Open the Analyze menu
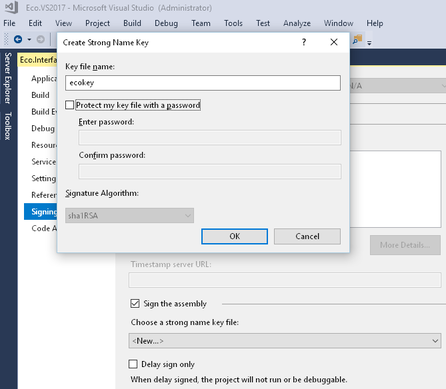 click(297, 23)
